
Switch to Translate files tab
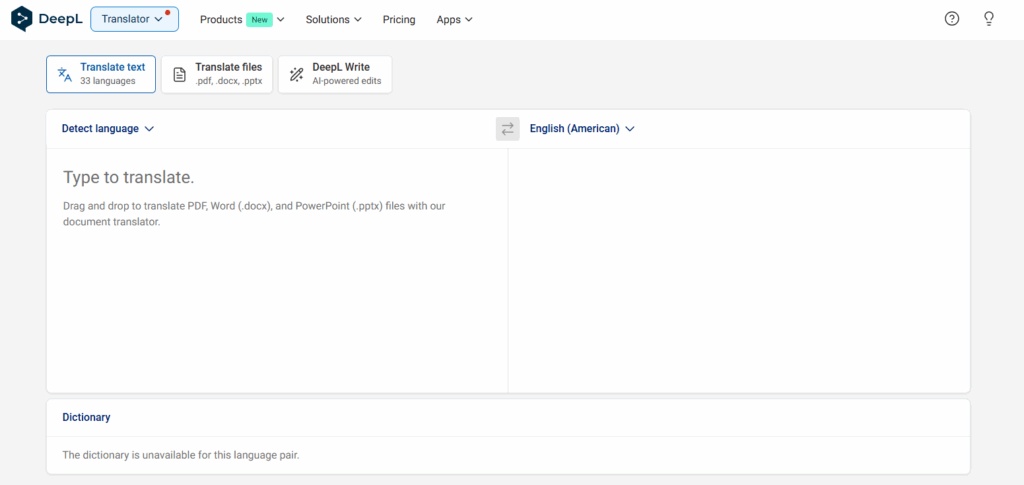point(217,74)
